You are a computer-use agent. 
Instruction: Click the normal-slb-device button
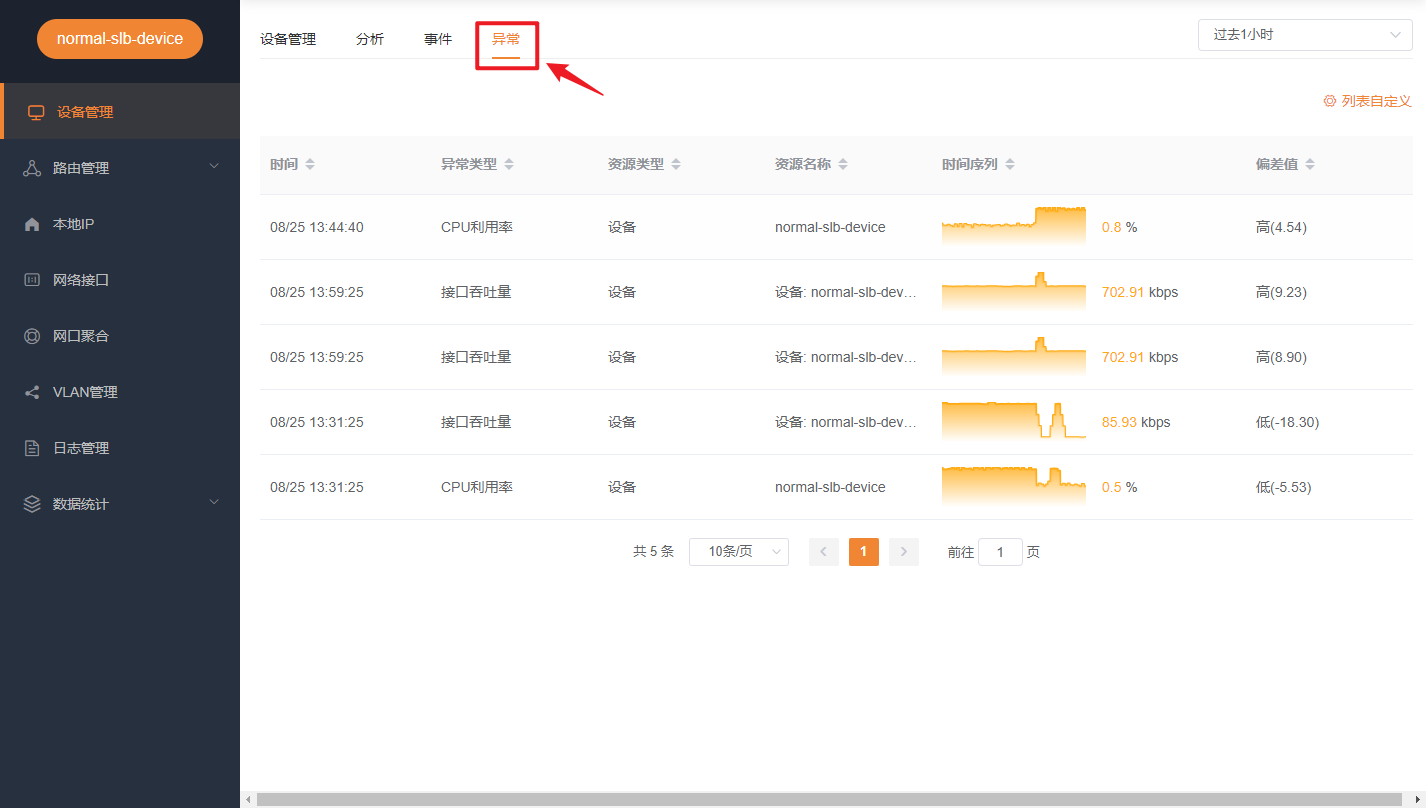coord(119,38)
